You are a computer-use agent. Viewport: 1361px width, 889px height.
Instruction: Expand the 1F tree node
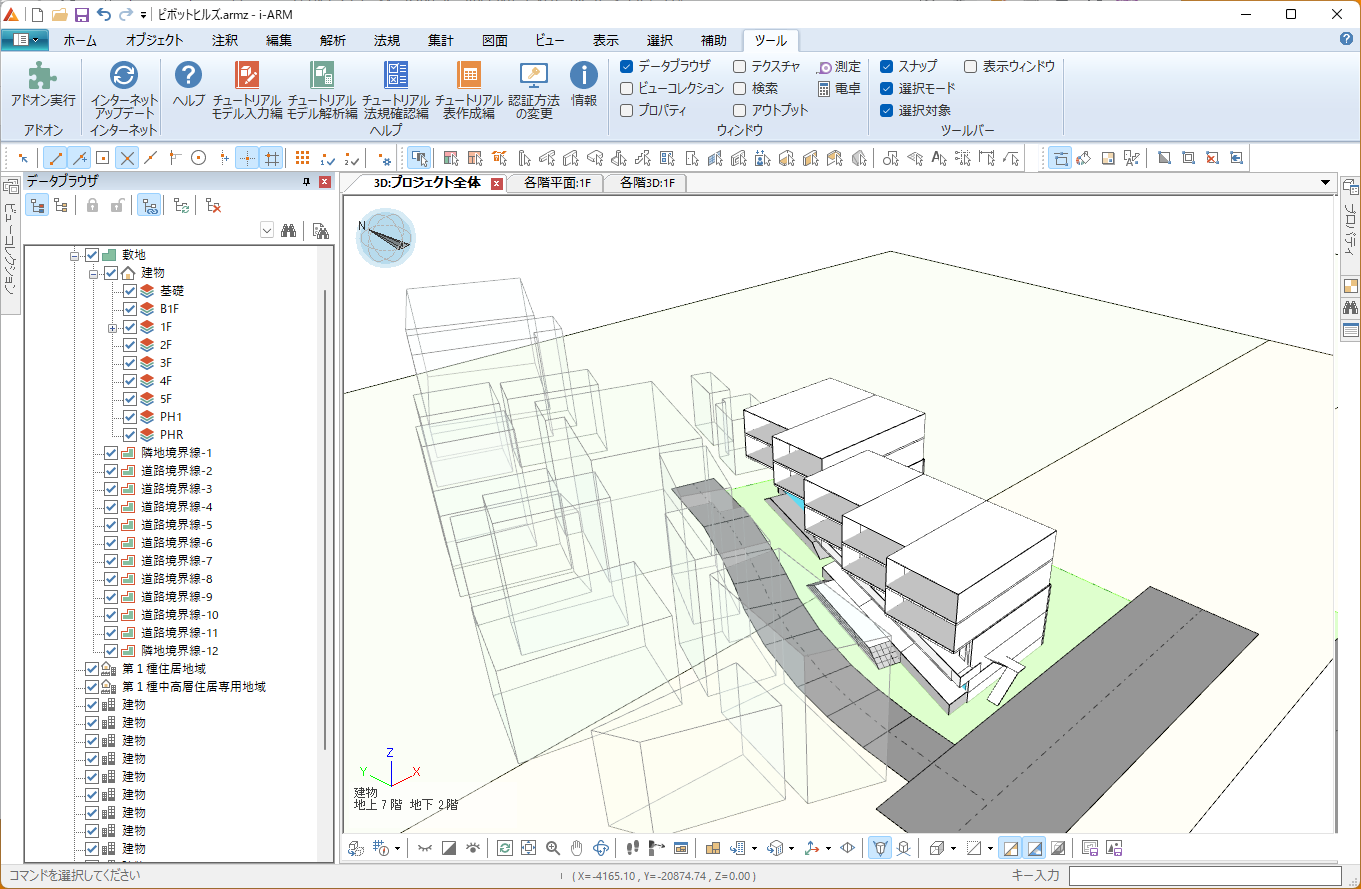coord(113,327)
